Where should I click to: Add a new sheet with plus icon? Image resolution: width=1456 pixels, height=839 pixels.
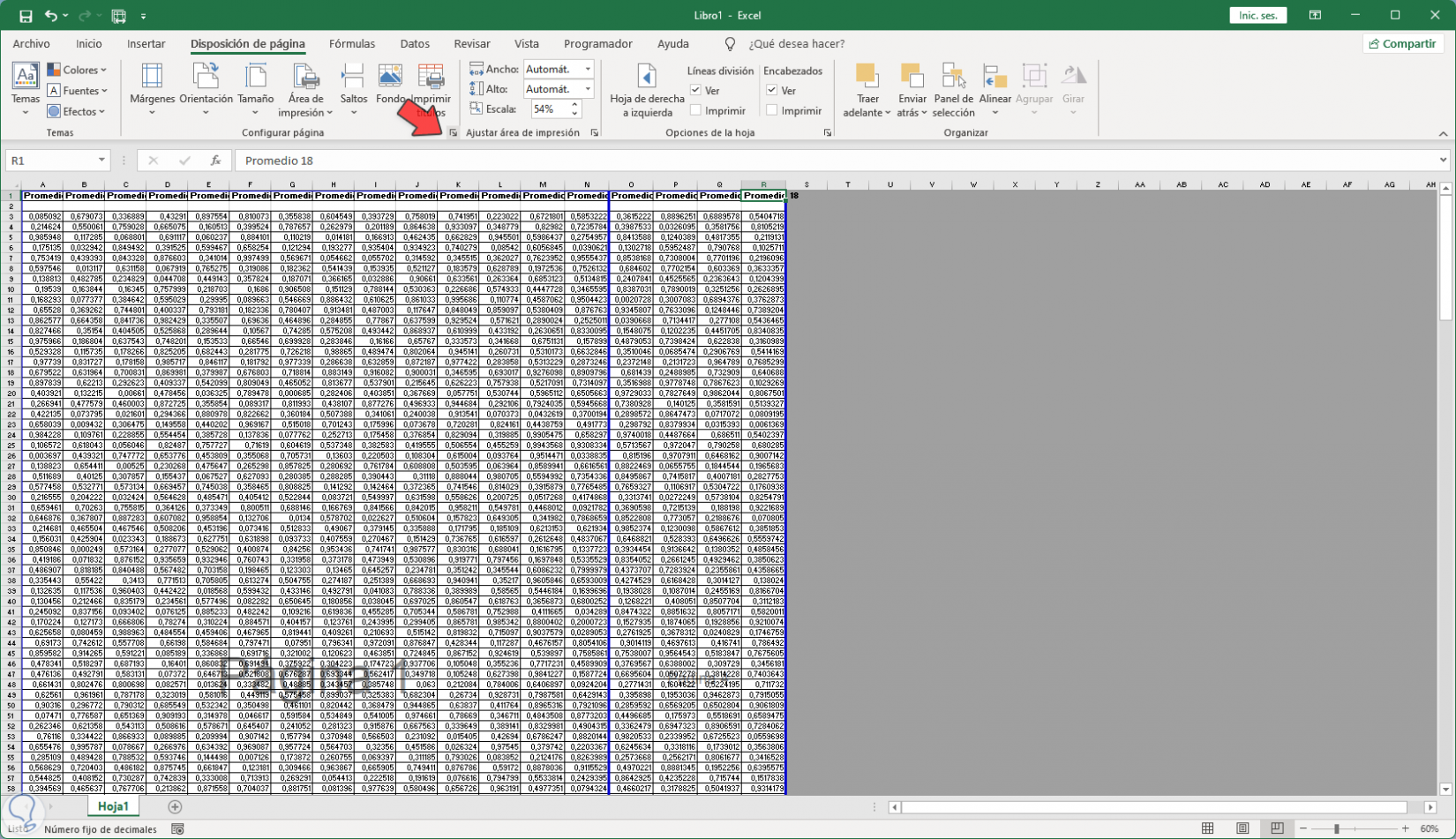(175, 807)
